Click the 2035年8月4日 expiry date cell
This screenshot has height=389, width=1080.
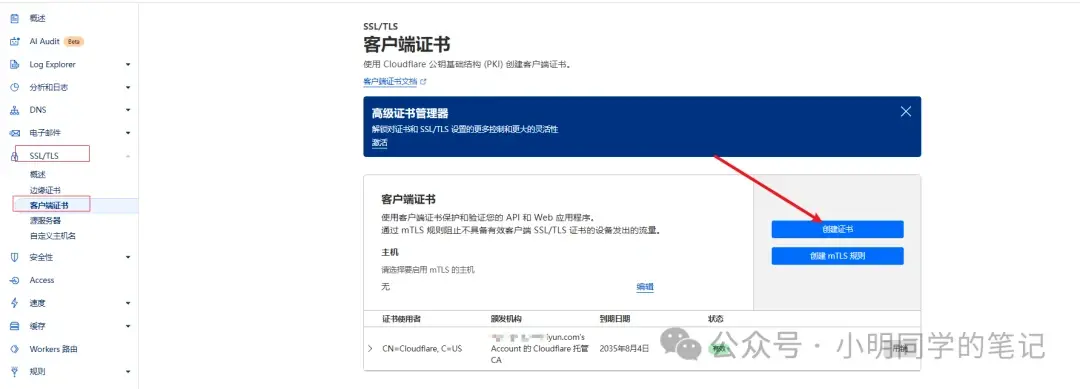tap(624, 349)
